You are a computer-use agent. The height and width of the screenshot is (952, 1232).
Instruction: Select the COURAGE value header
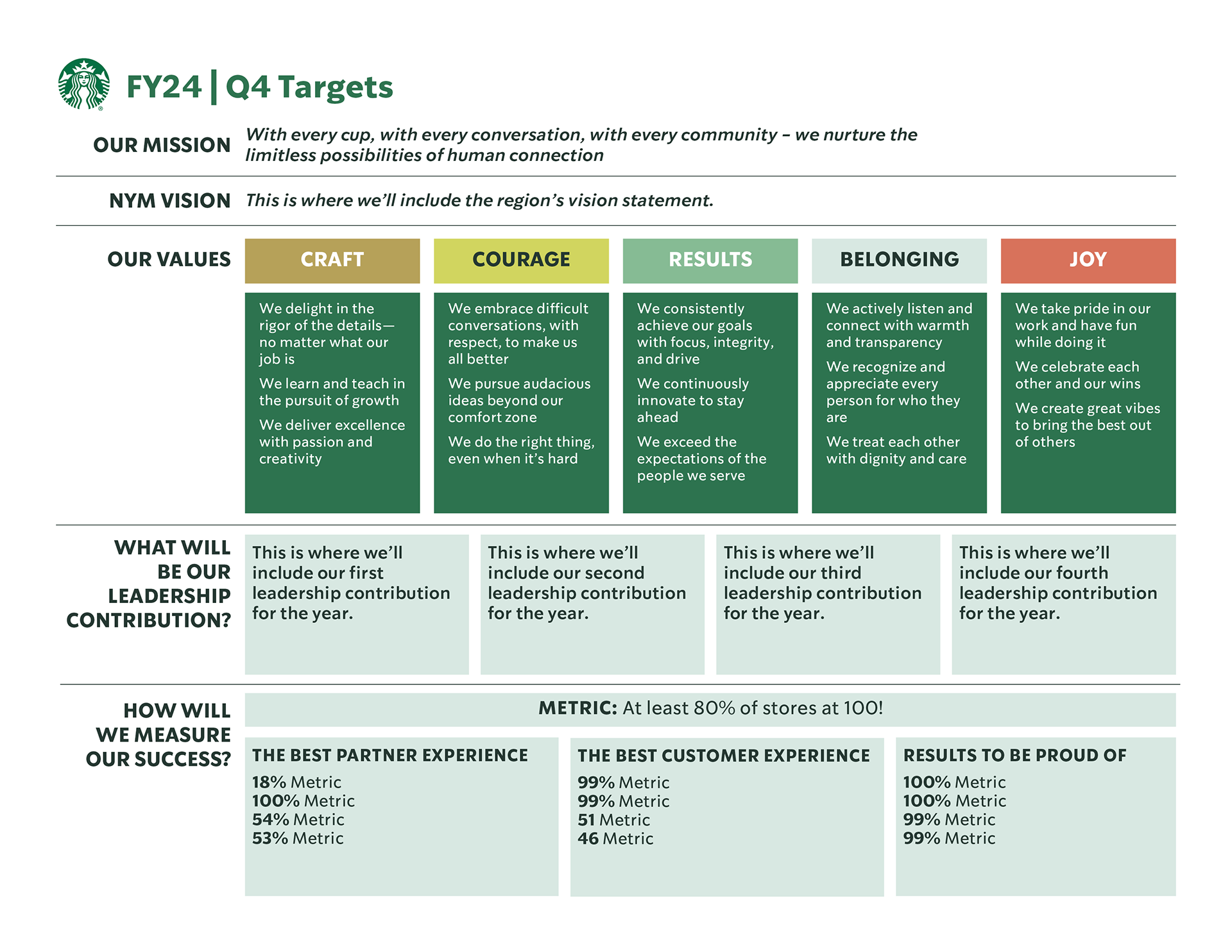click(521, 260)
